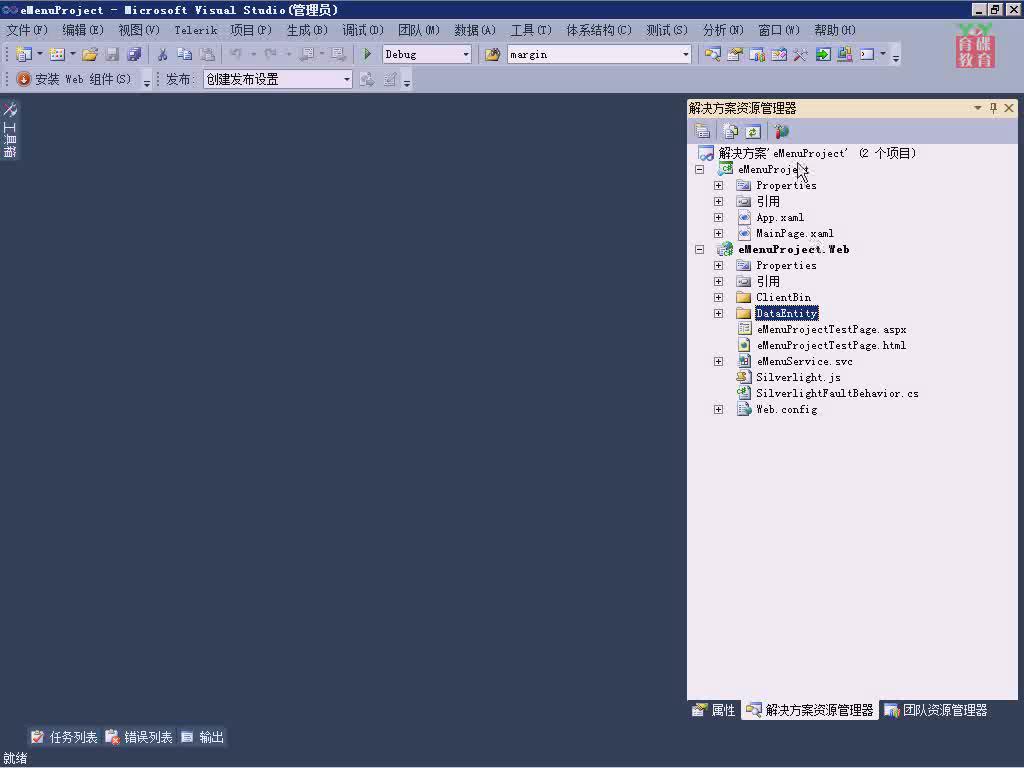Image resolution: width=1024 pixels, height=768 pixels.
Task: Click the Undo arrow icon
Action: click(x=236, y=54)
